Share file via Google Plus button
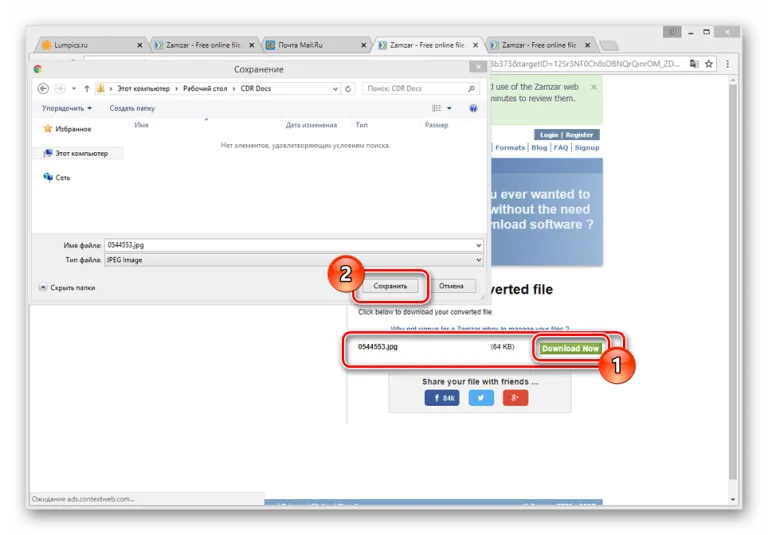The width and height of the screenshot is (768, 535). click(x=515, y=398)
